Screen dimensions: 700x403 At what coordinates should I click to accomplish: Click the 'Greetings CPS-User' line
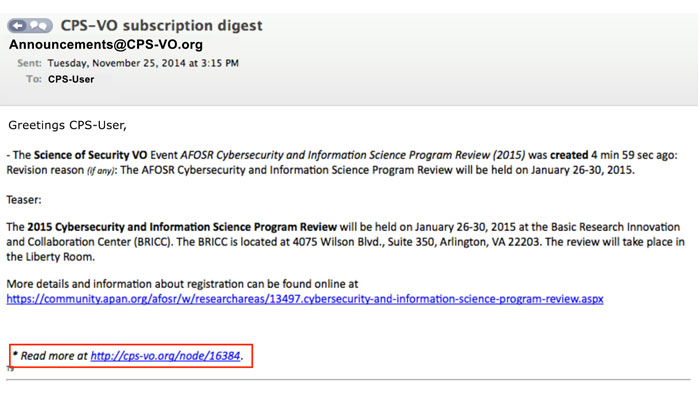pos(68,126)
